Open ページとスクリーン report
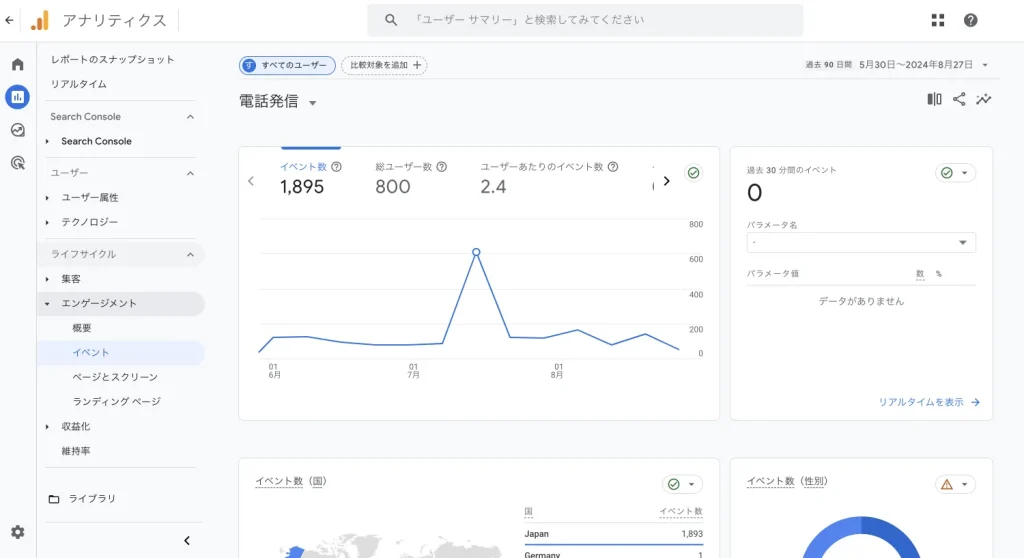This screenshot has height=558, width=1024. [115, 377]
